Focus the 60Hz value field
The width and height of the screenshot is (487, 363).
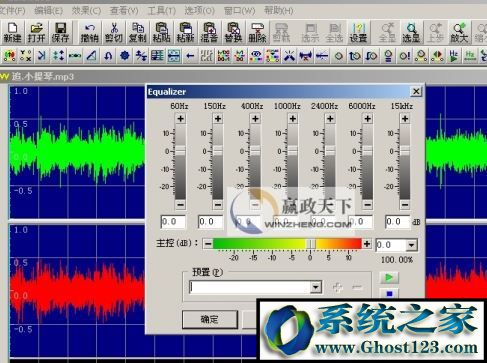tap(173, 222)
